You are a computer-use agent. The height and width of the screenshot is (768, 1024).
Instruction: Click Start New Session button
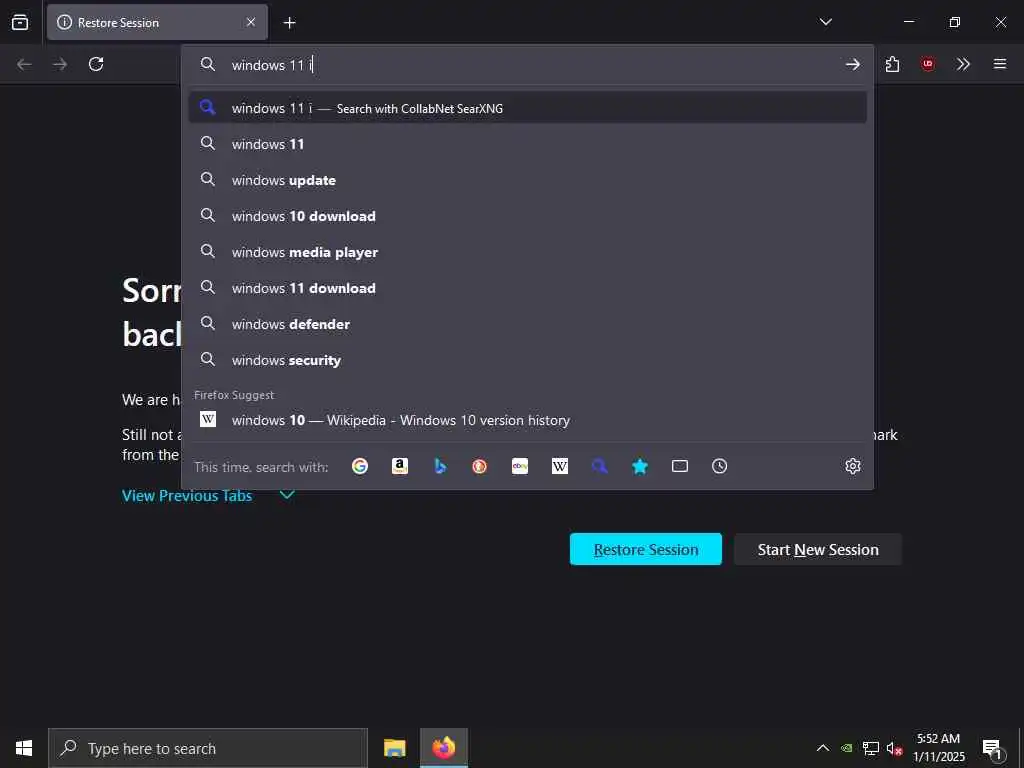point(818,549)
